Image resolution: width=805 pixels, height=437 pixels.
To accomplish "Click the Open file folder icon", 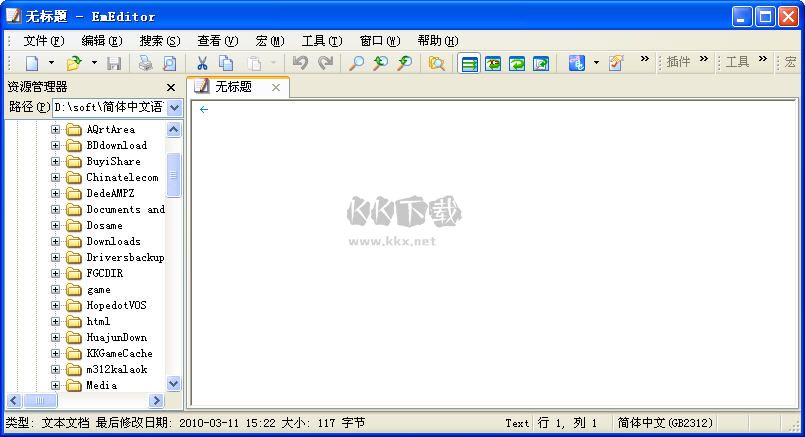I will [x=74, y=63].
